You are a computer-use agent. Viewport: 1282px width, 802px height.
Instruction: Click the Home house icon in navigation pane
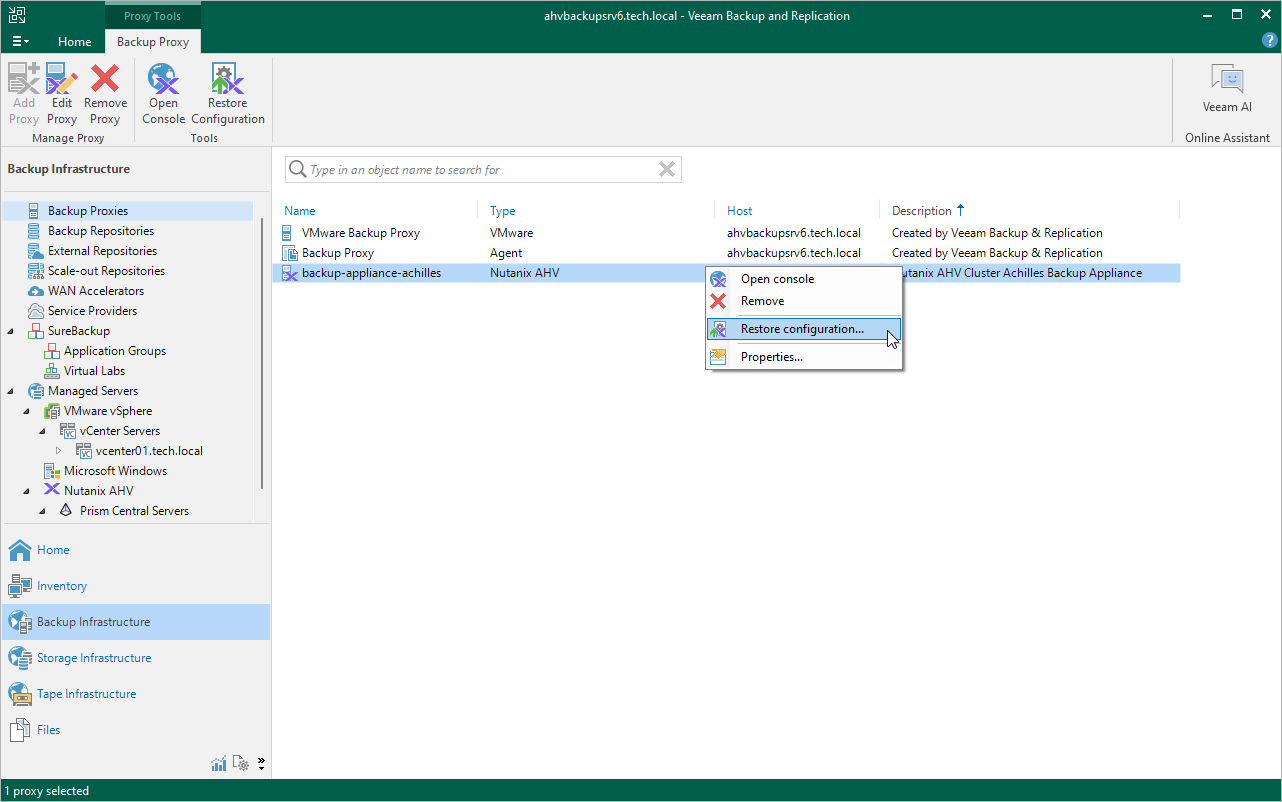point(20,550)
